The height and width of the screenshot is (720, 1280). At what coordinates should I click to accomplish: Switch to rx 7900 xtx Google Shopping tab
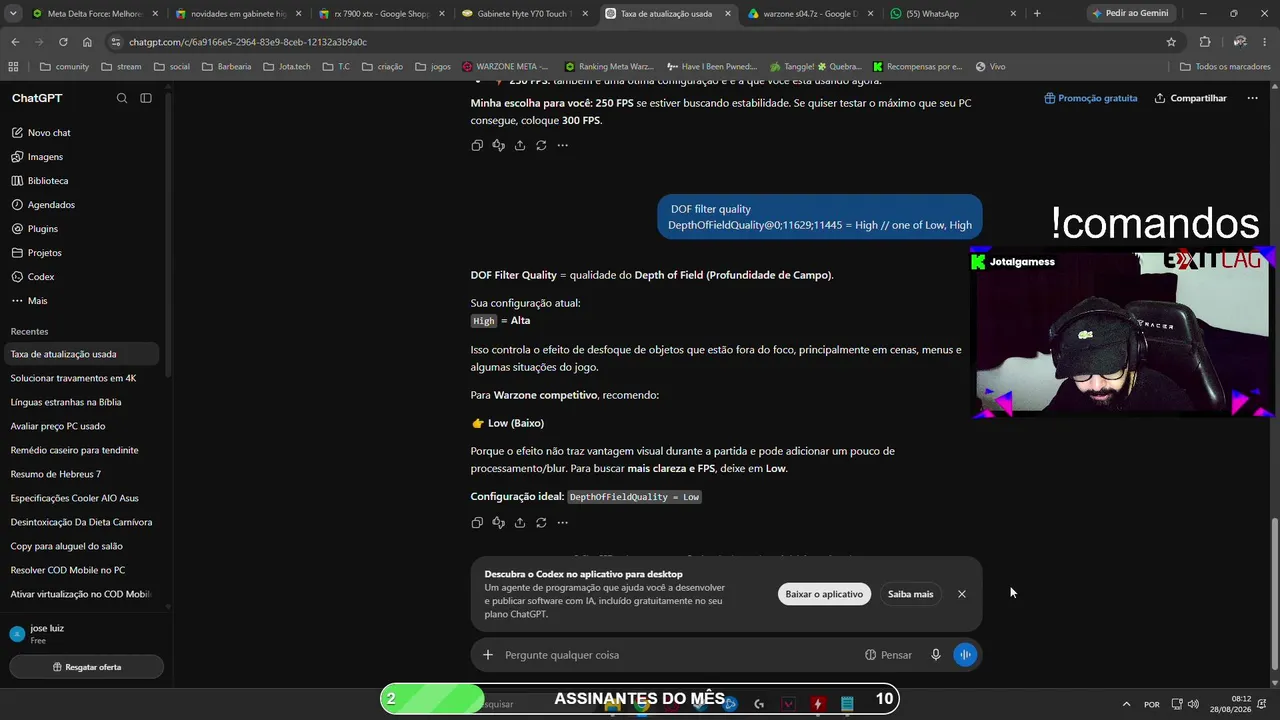click(x=382, y=14)
